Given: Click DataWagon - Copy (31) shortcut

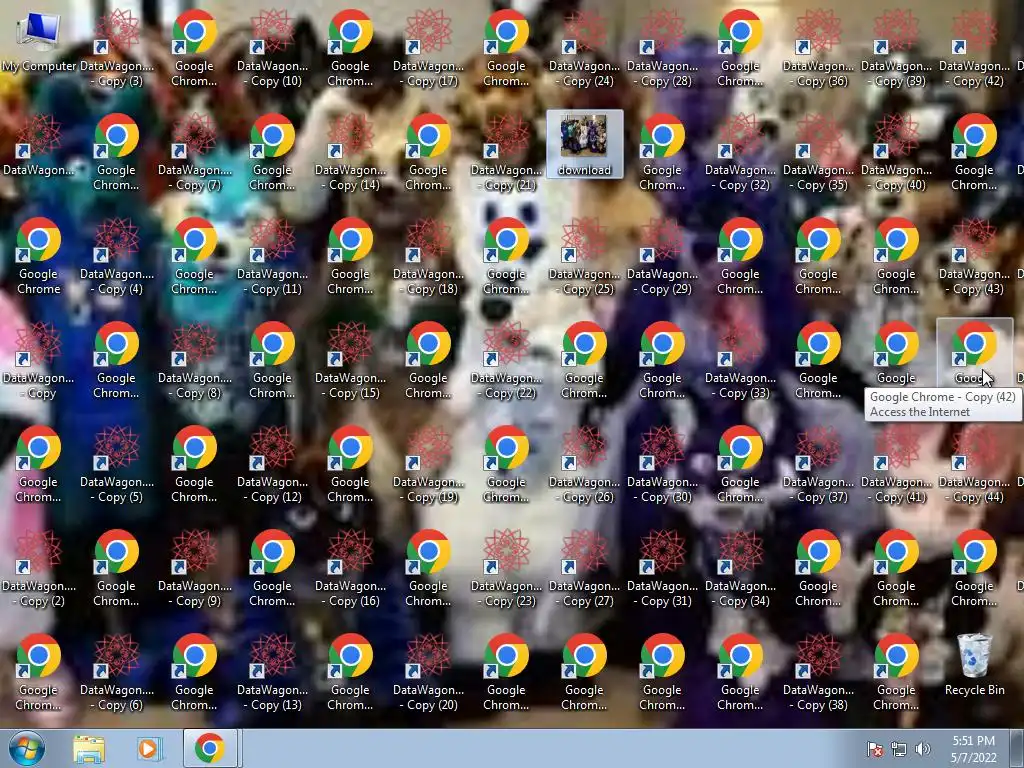Looking at the screenshot, I should [x=663, y=566].
